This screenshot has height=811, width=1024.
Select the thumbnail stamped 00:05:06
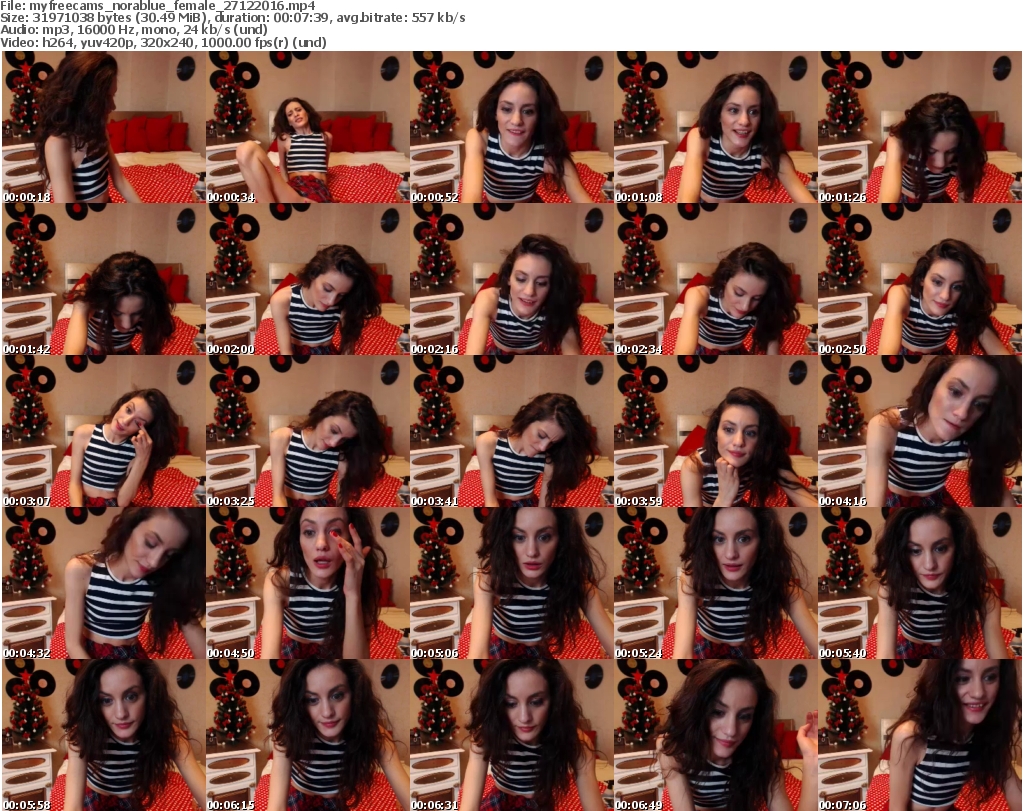point(511,583)
